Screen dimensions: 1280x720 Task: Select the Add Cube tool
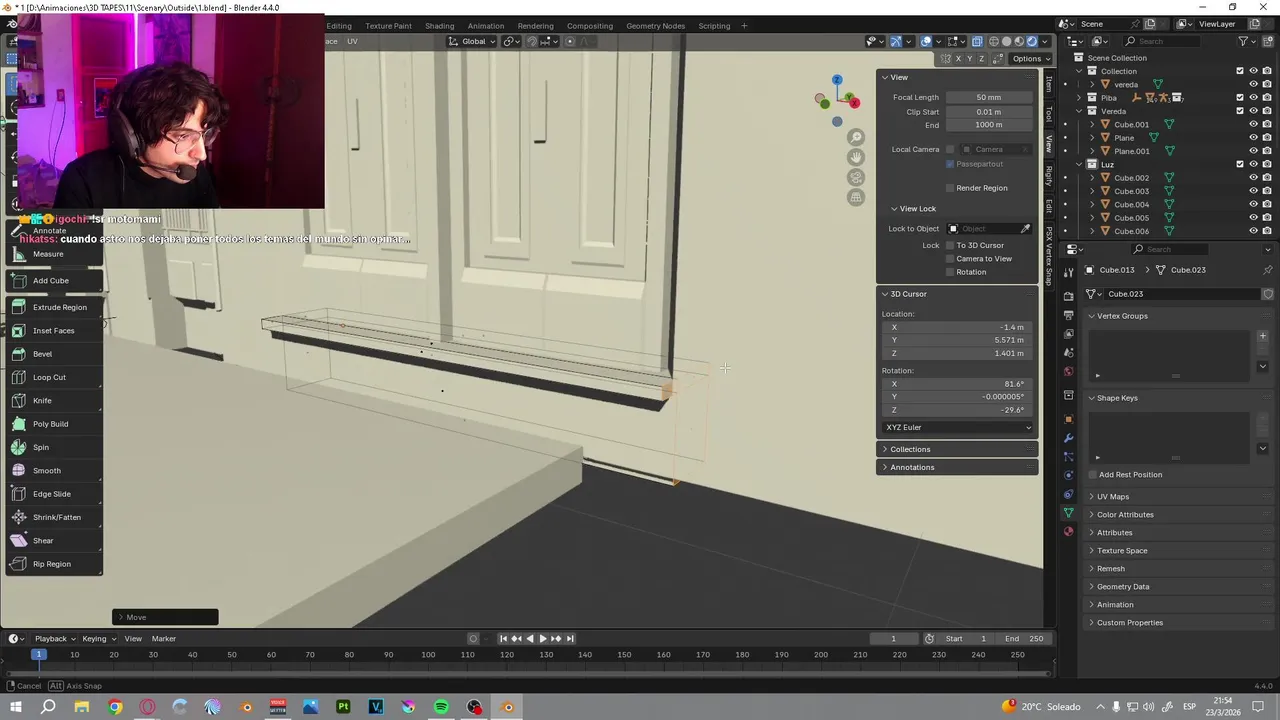pyautogui.click(x=54, y=280)
